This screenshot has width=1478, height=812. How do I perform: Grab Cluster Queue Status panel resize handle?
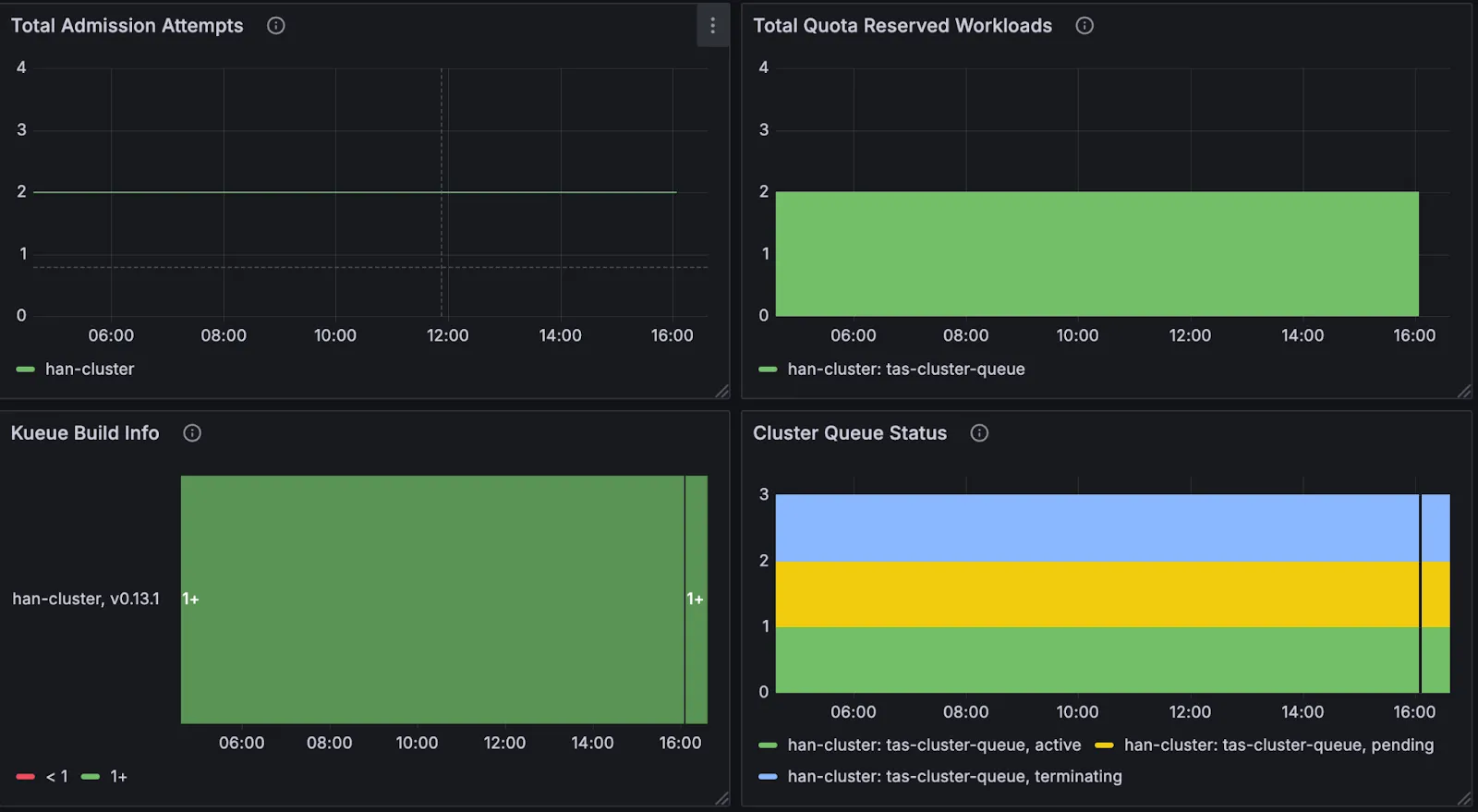1464,798
